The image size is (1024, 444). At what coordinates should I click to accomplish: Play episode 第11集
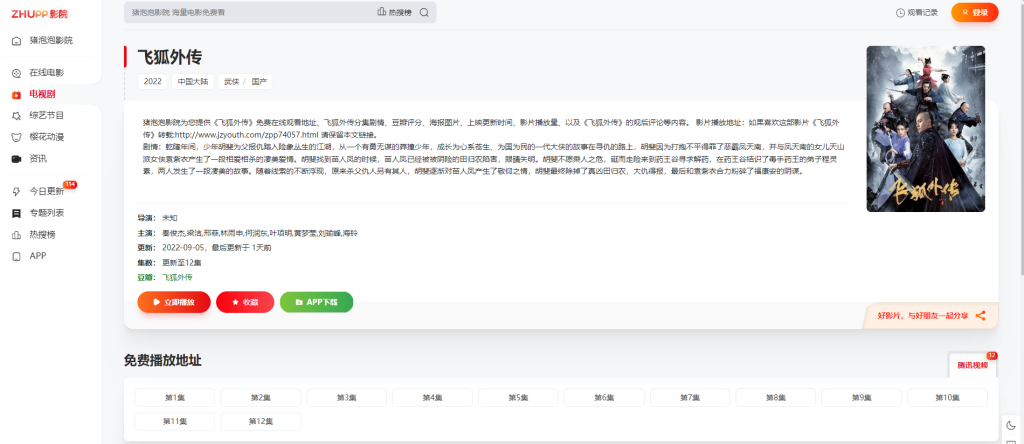tap(175, 421)
